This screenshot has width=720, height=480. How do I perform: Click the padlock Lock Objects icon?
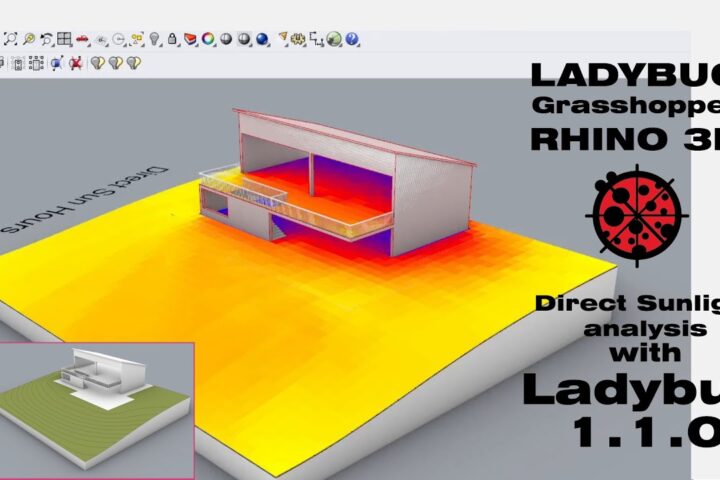tap(172, 39)
